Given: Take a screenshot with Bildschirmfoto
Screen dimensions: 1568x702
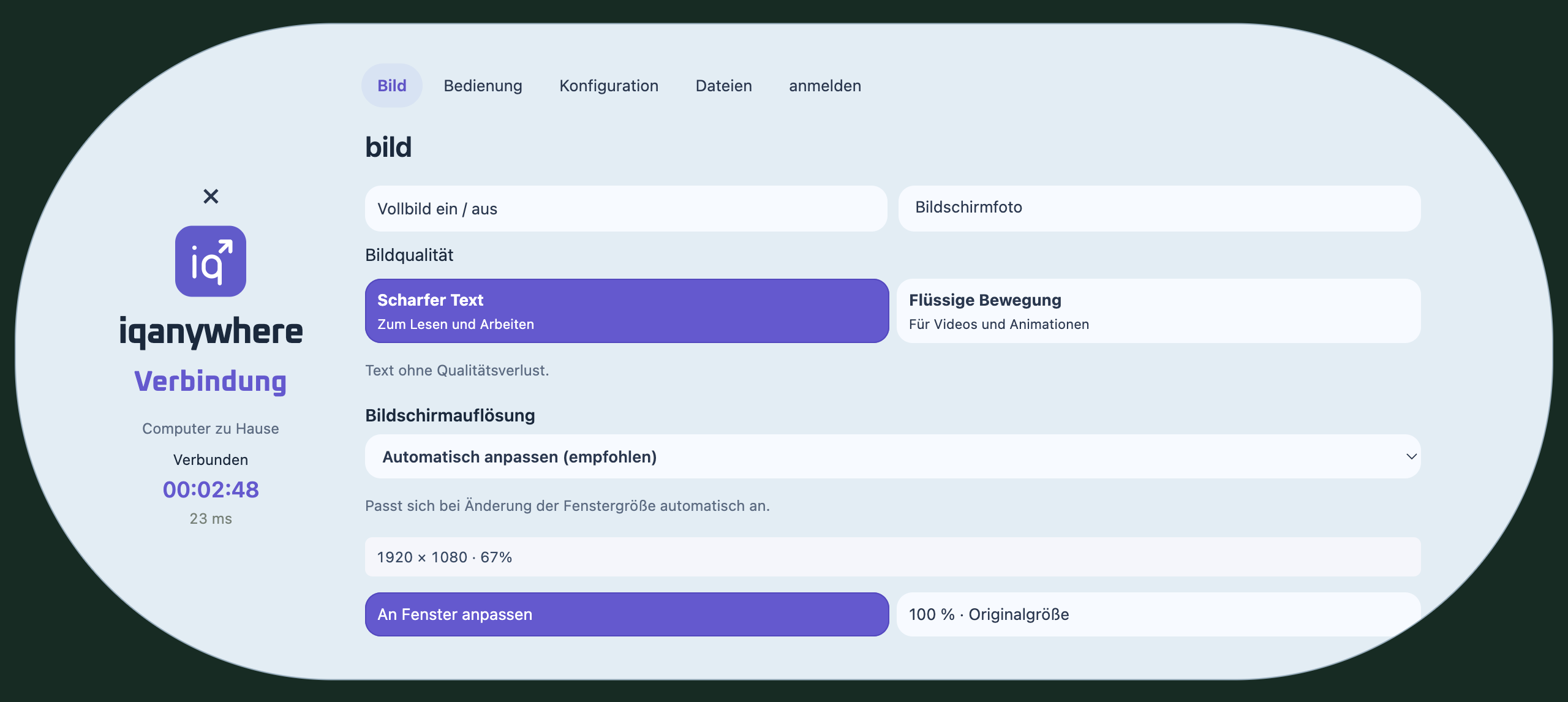Looking at the screenshot, I should coord(1159,209).
